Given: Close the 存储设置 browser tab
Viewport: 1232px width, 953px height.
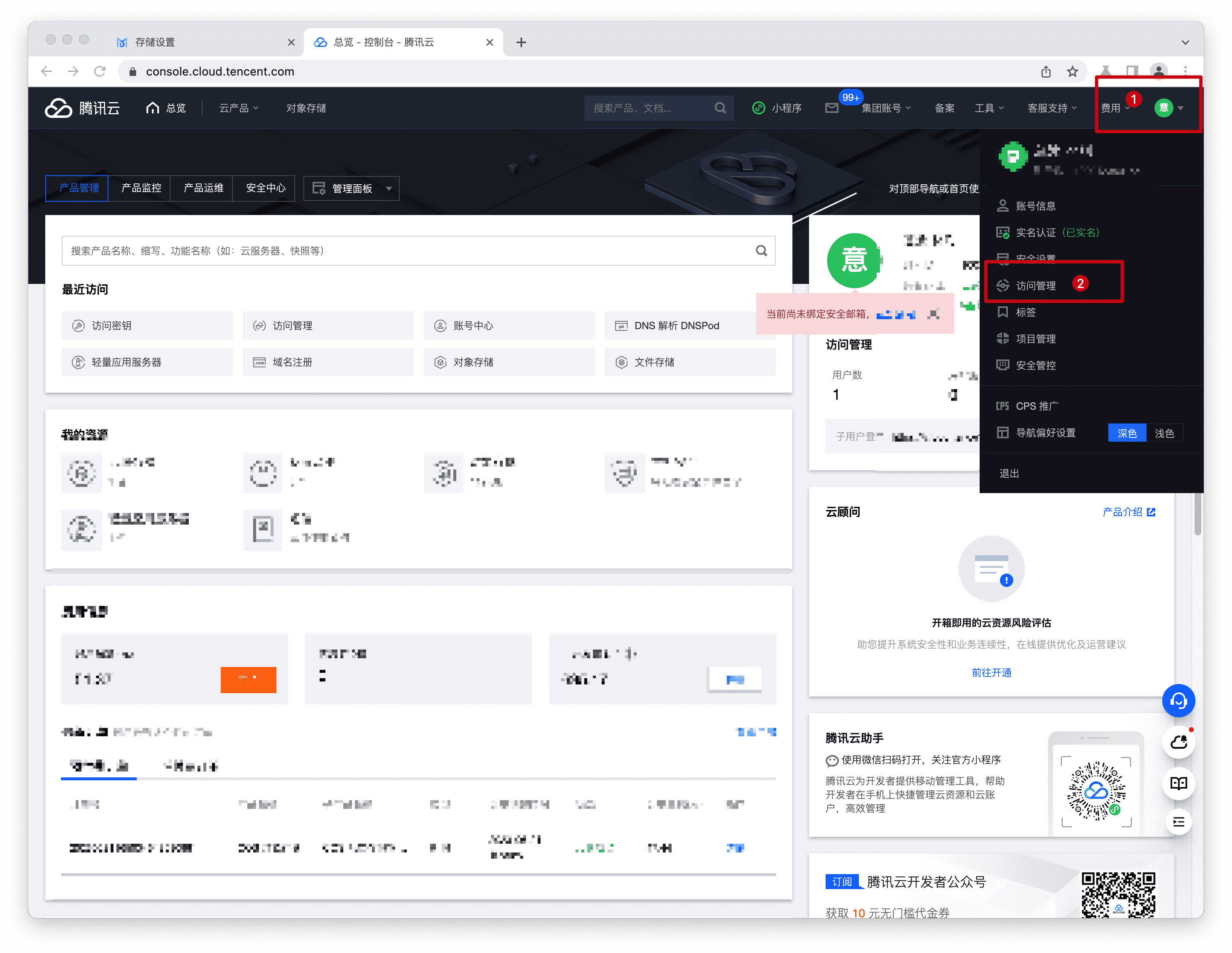Looking at the screenshot, I should point(291,42).
